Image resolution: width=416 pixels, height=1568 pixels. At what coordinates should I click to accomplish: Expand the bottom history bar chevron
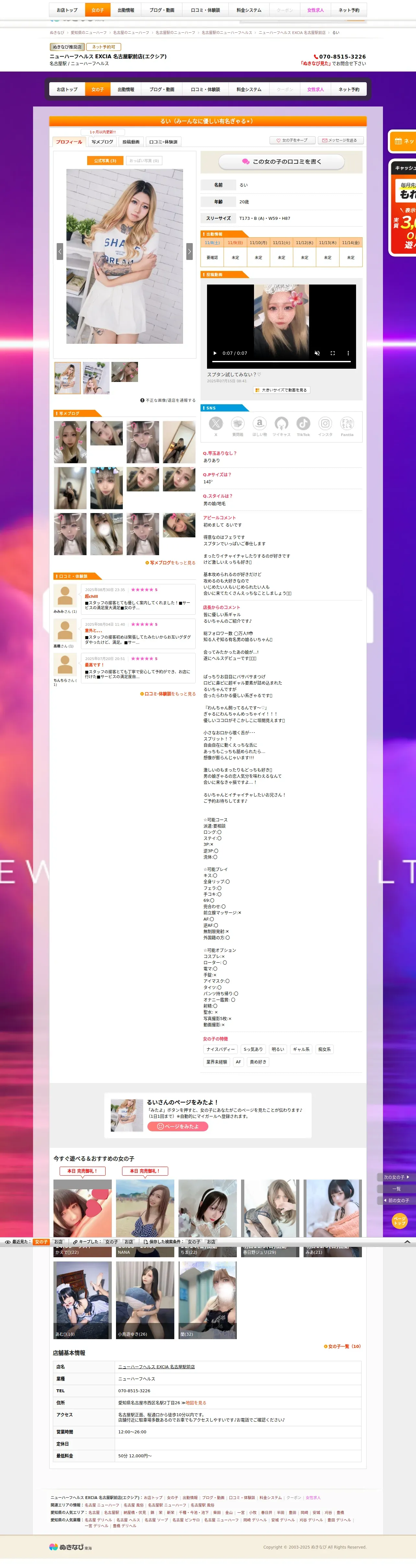(x=408, y=1242)
